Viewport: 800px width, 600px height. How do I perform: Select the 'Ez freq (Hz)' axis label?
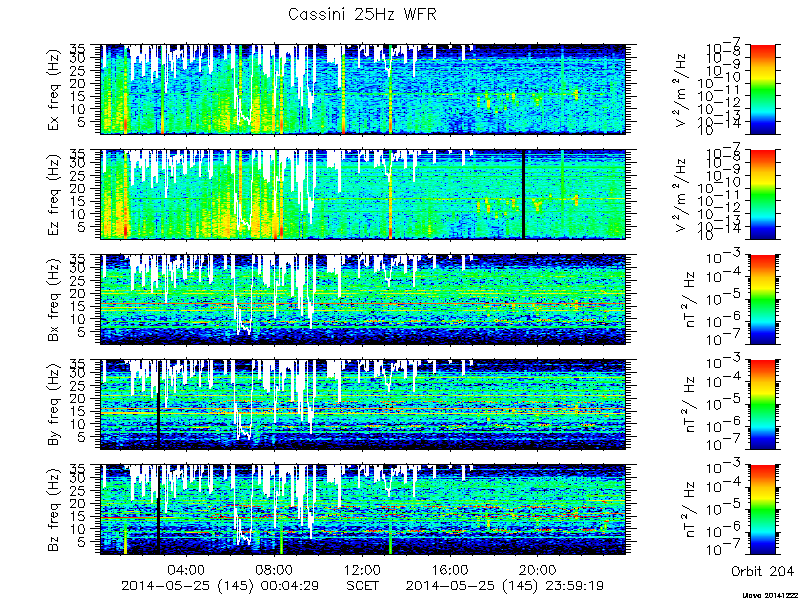pos(55,194)
